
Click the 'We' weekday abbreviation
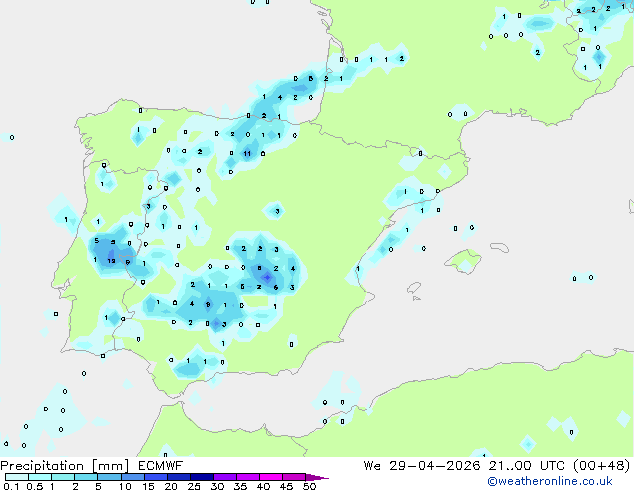(372, 466)
